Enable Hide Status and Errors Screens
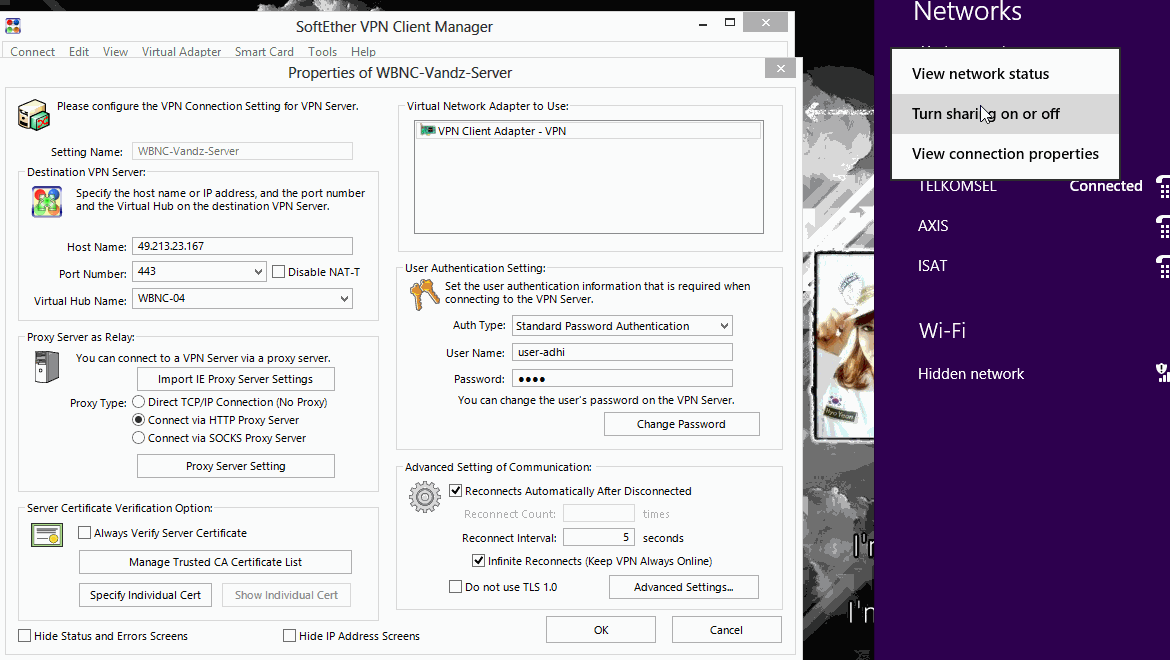 pyautogui.click(x=25, y=635)
